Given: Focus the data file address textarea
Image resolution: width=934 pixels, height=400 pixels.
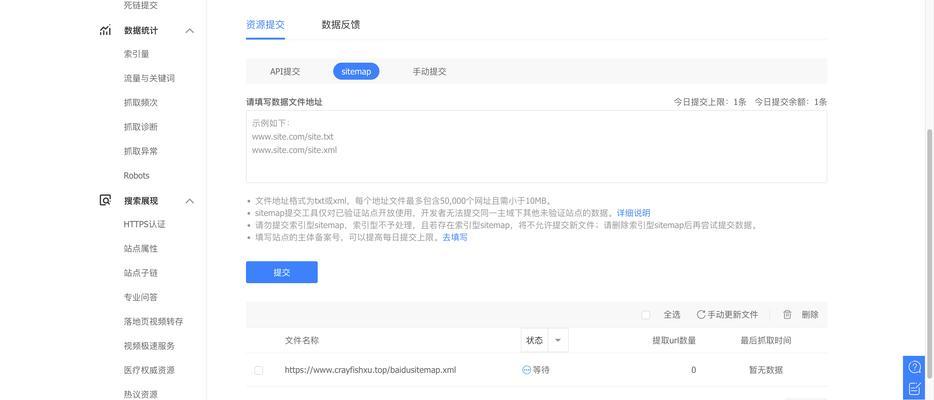Looking at the screenshot, I should pyautogui.click(x=536, y=146).
